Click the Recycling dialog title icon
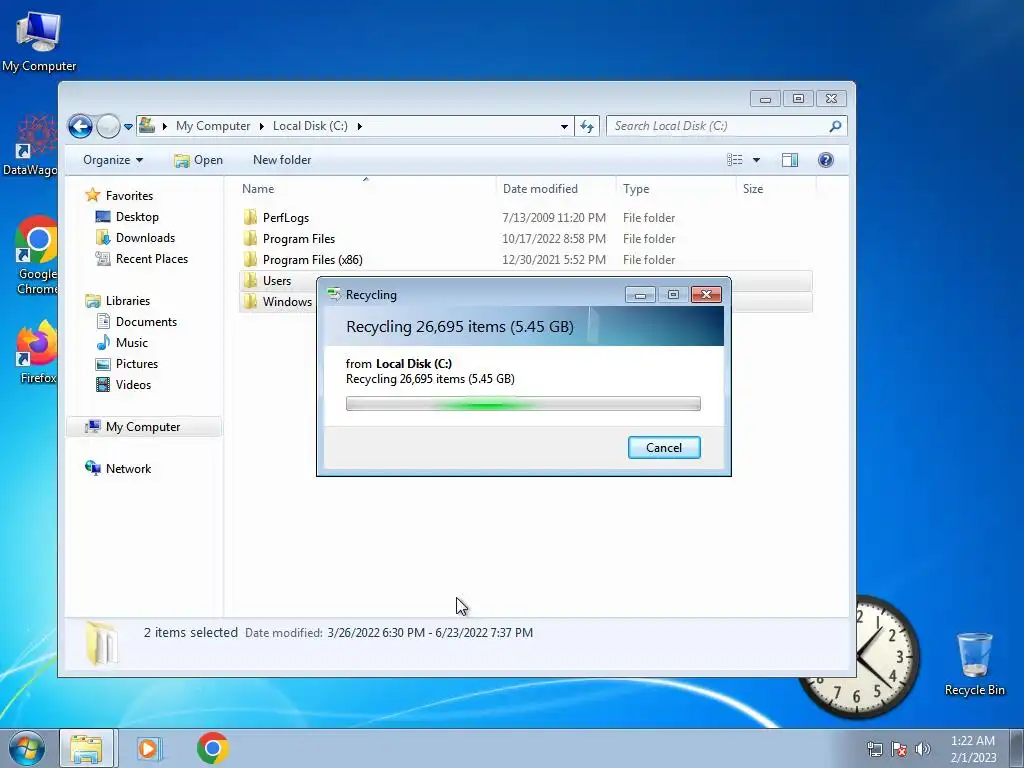The image size is (1024, 768). [334, 295]
